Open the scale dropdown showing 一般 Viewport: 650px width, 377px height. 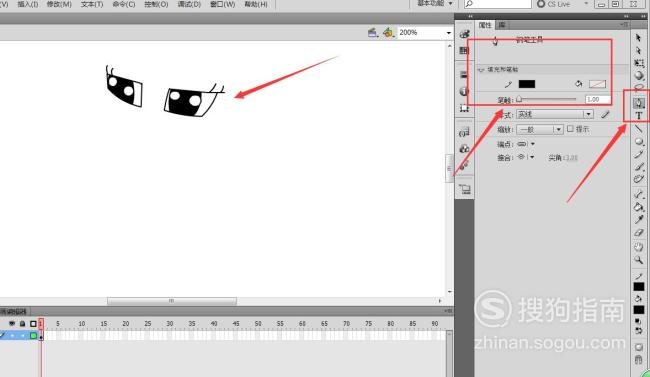[539, 129]
